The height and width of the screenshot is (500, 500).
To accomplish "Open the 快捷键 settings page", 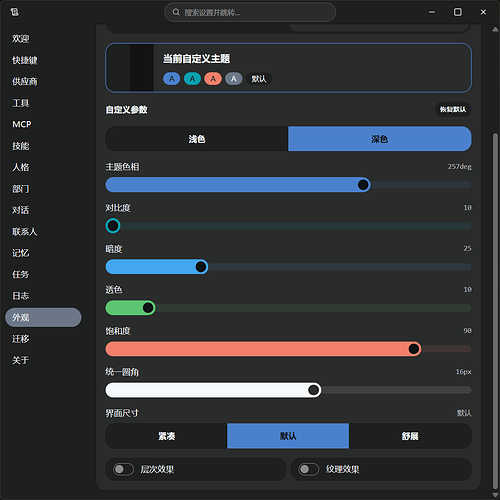I will [x=25, y=60].
